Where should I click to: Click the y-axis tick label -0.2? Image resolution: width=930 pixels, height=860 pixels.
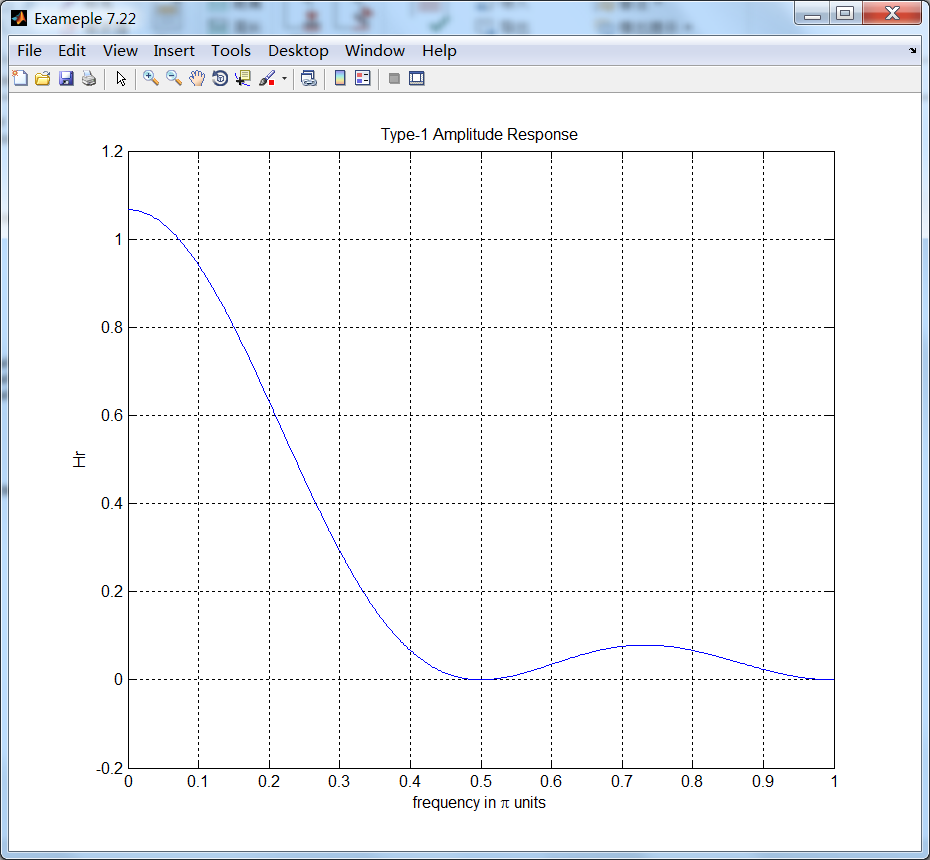tap(110, 768)
